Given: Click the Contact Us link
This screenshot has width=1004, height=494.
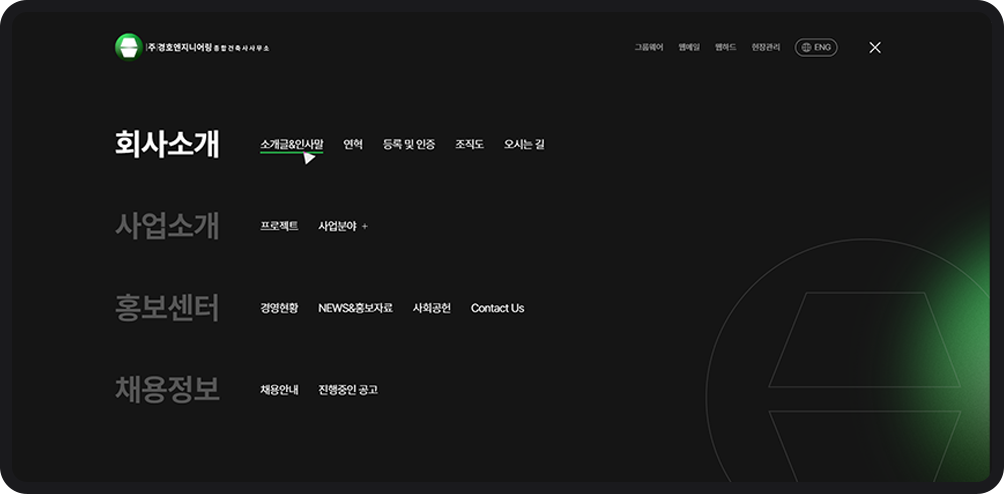Looking at the screenshot, I should click(497, 308).
